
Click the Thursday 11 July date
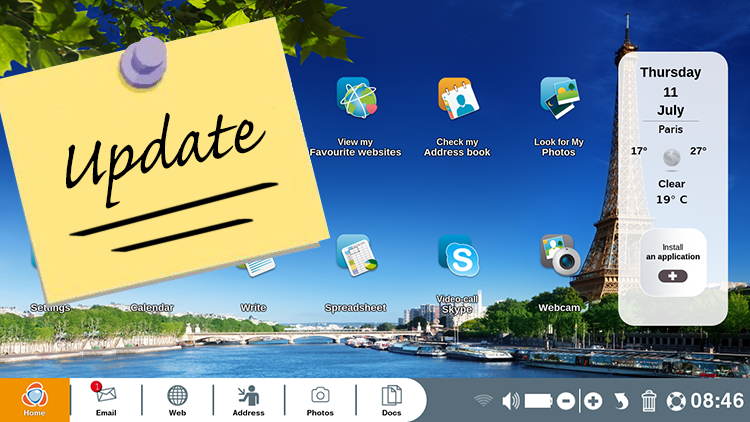tap(671, 91)
